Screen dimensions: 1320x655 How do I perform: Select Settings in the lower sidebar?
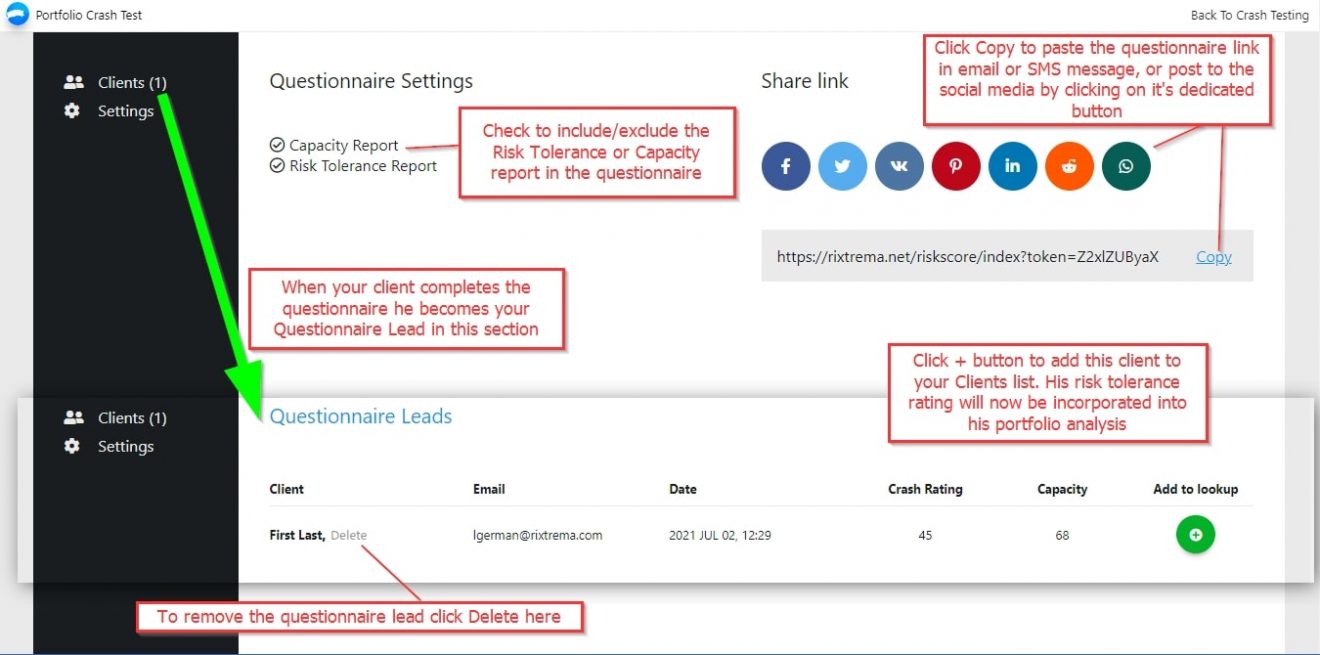125,446
